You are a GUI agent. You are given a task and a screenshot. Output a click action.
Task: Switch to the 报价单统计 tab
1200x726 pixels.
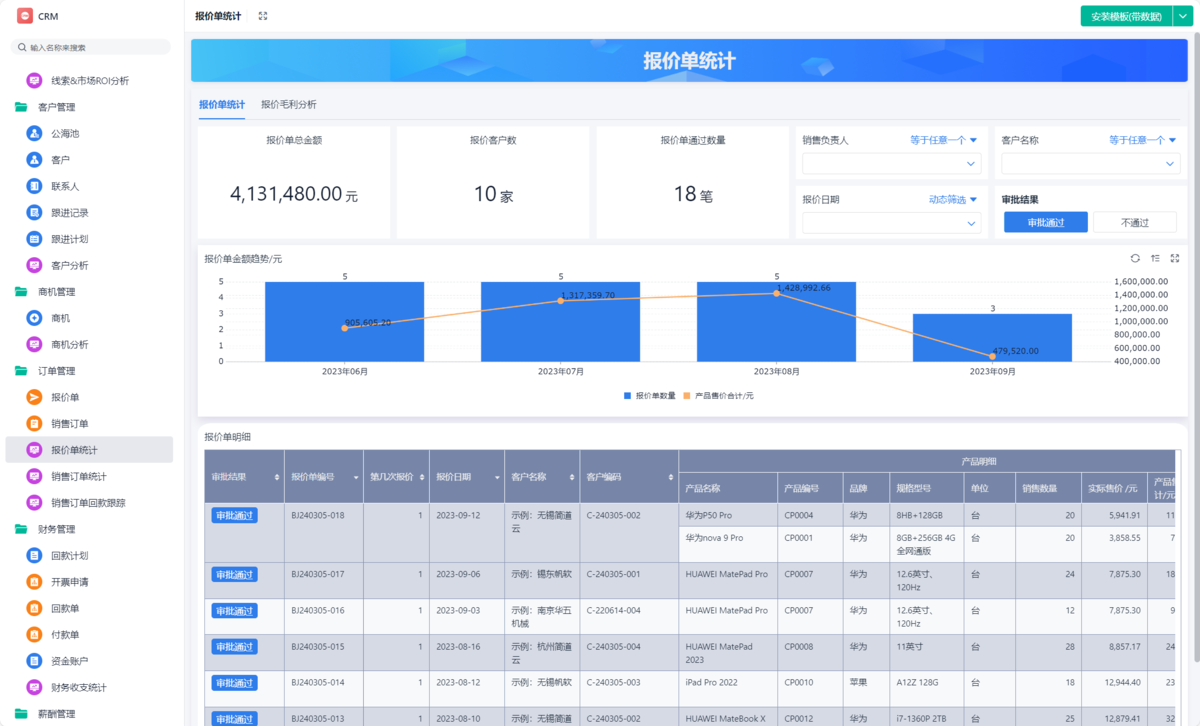click(x=221, y=104)
